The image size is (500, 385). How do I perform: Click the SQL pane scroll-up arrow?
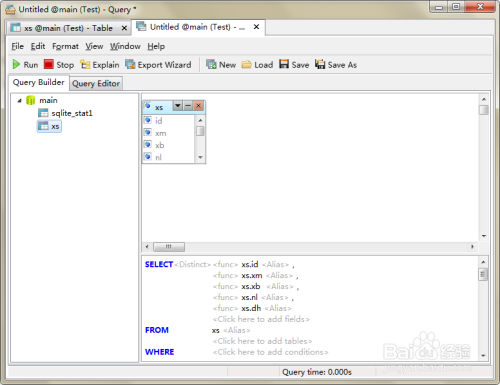(x=483, y=262)
